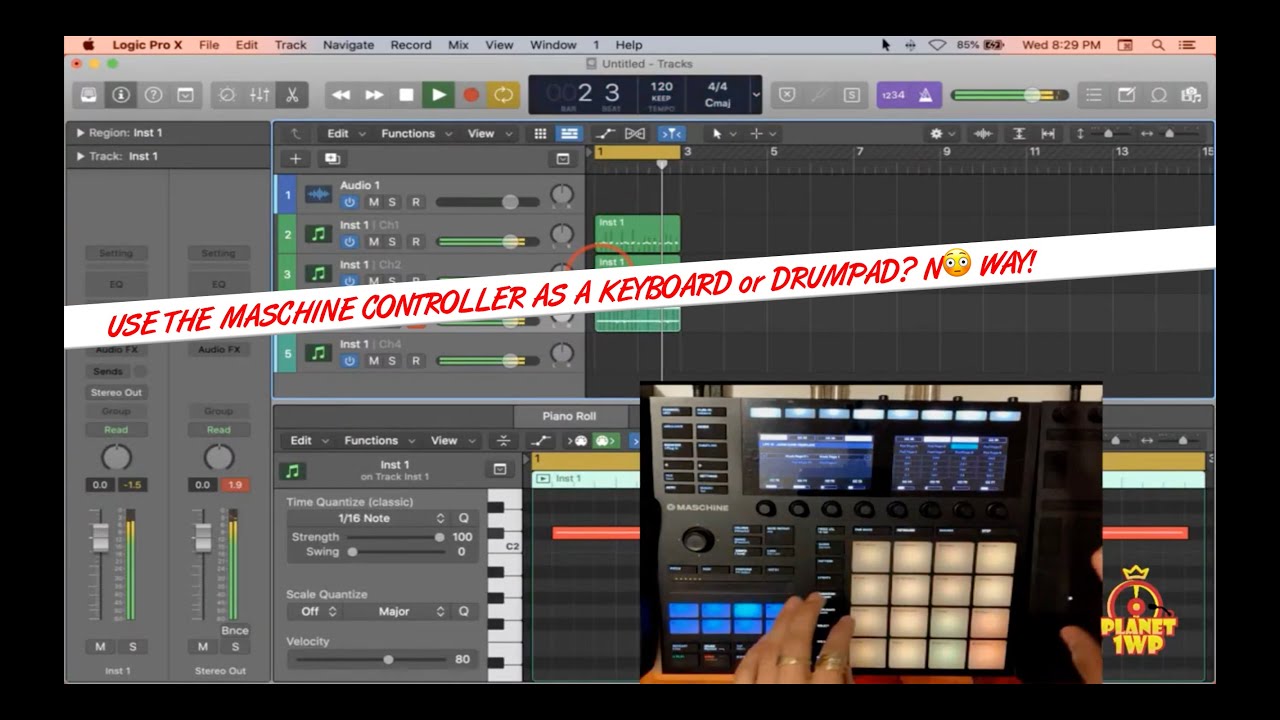This screenshot has width=1280, height=720.
Task: Open Logic Pro X menu
Action: pos(148,45)
